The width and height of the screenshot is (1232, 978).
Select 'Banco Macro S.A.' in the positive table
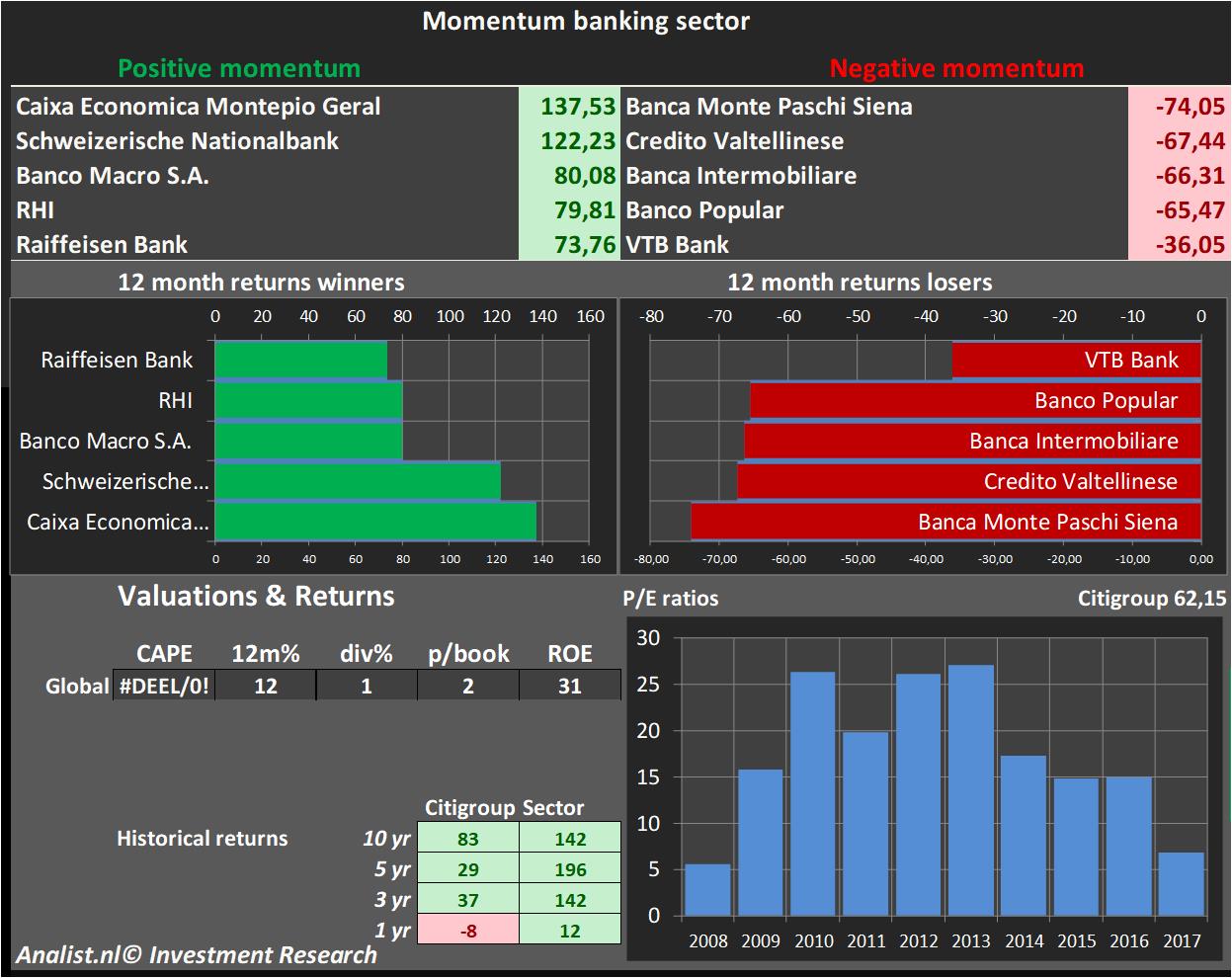[113, 176]
